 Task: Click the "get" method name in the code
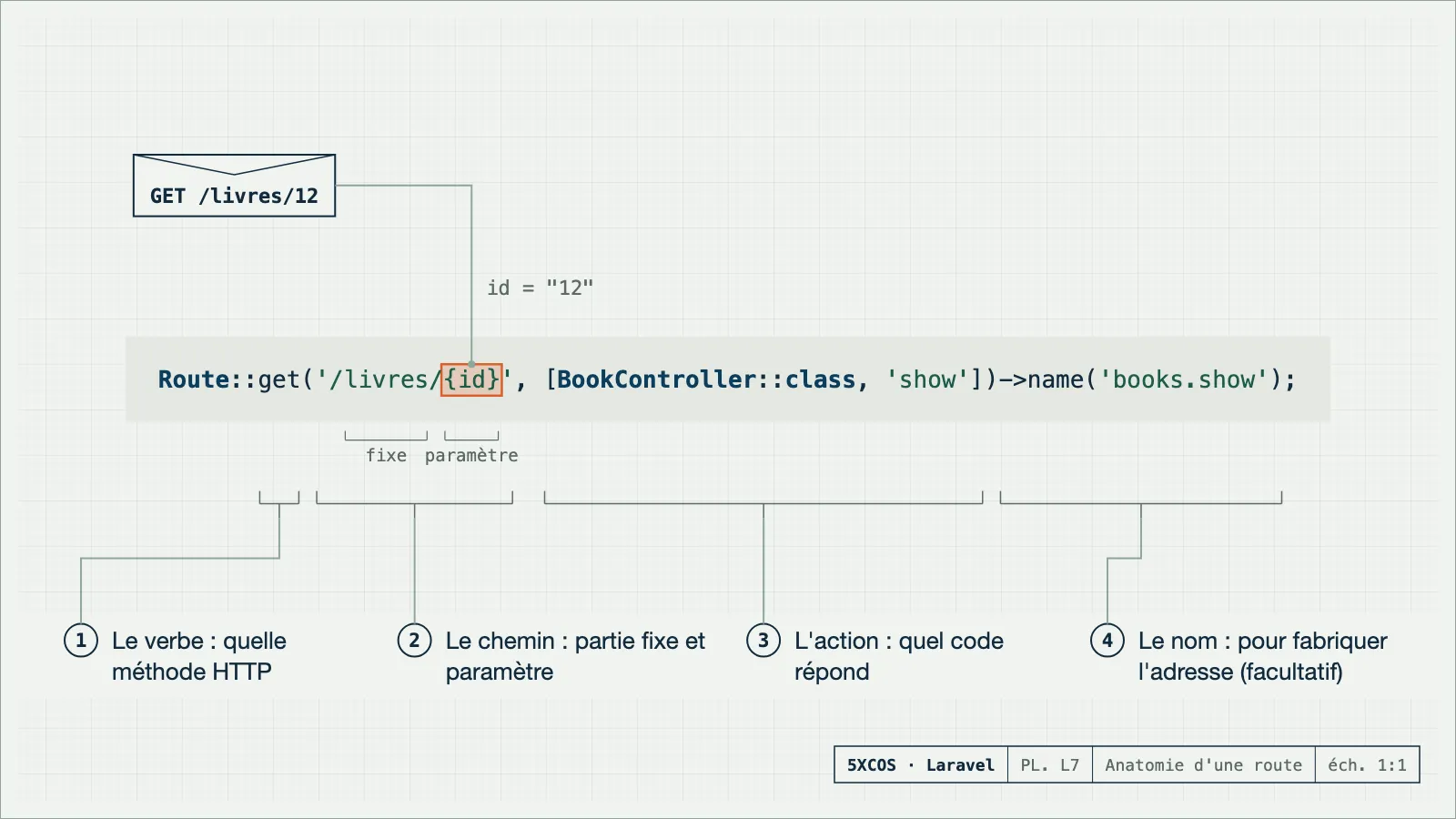point(279,379)
